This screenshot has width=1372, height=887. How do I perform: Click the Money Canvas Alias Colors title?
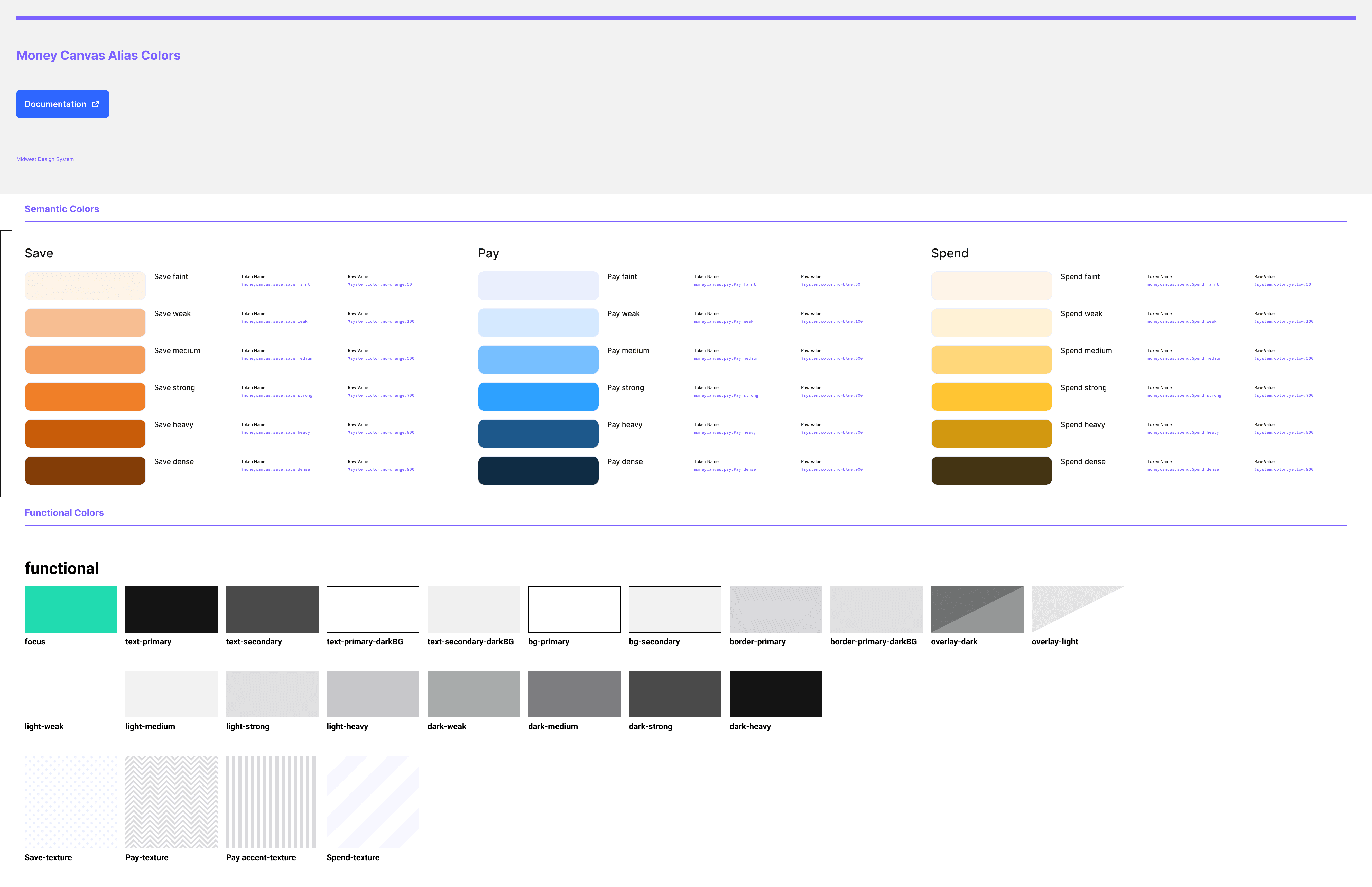[98, 55]
